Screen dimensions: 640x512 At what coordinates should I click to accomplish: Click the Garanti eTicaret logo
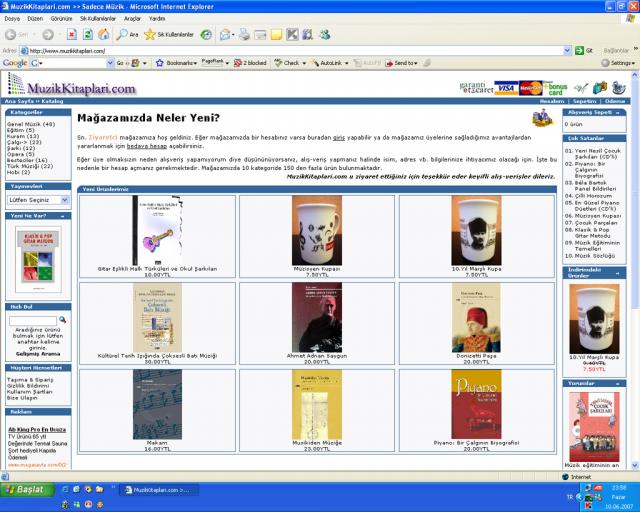(x=476, y=87)
